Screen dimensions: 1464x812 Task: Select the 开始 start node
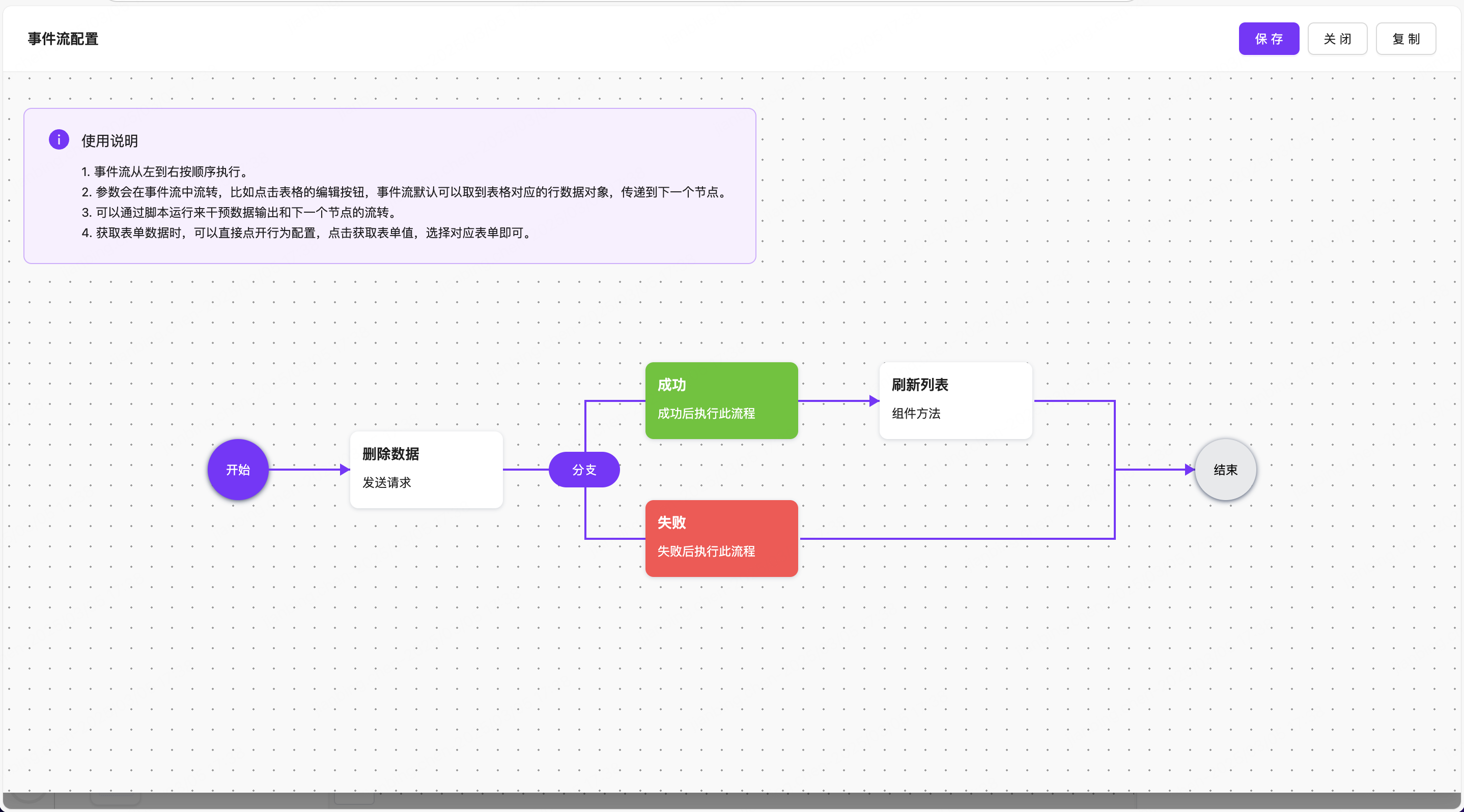238,470
